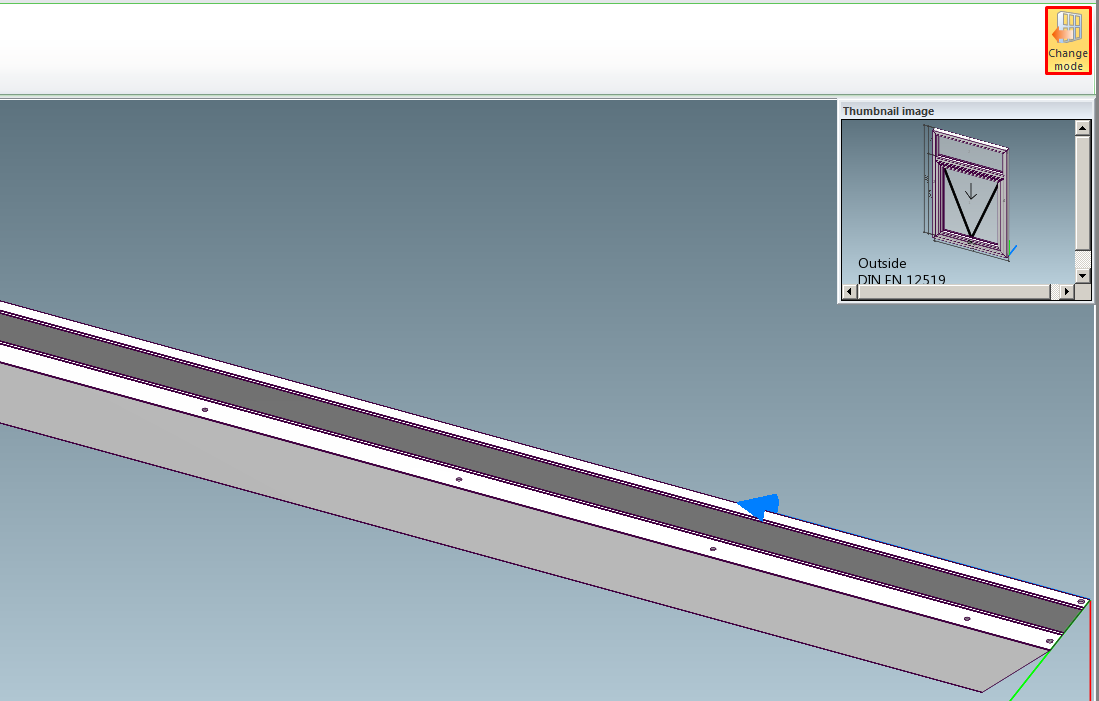Click down arrow symbol inside thumbnail window
The image size is (1099, 701).
click(x=969, y=191)
